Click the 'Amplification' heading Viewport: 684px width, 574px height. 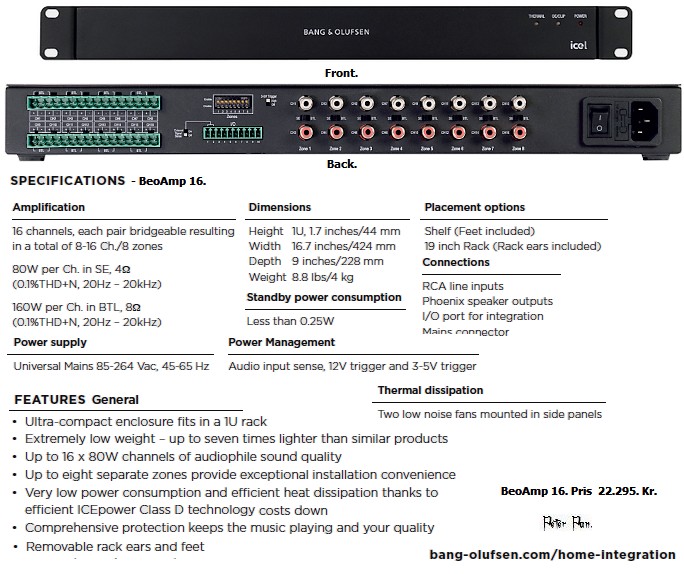point(49,207)
